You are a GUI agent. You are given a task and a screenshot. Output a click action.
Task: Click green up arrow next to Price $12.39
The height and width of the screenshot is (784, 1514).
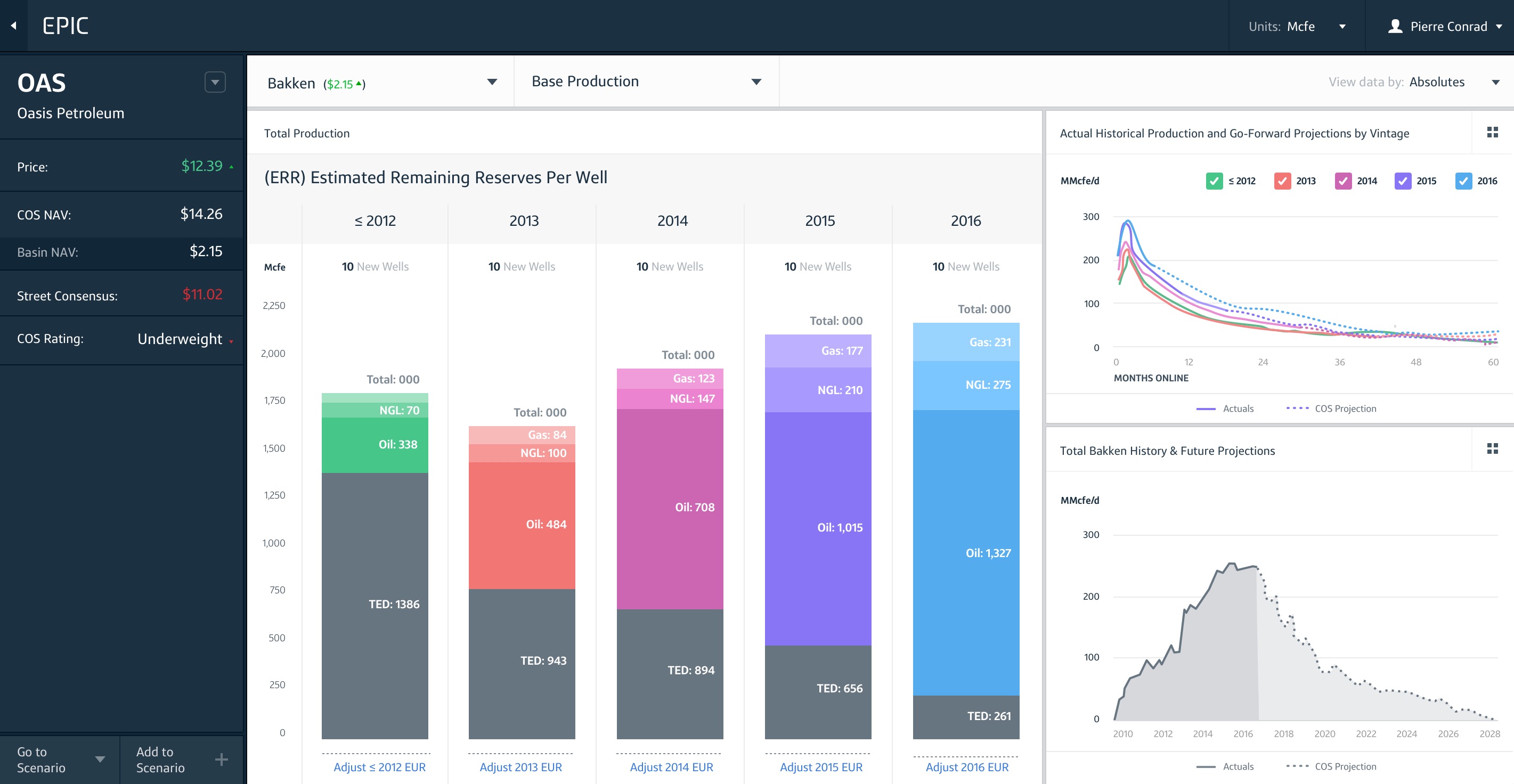pyautogui.click(x=232, y=167)
